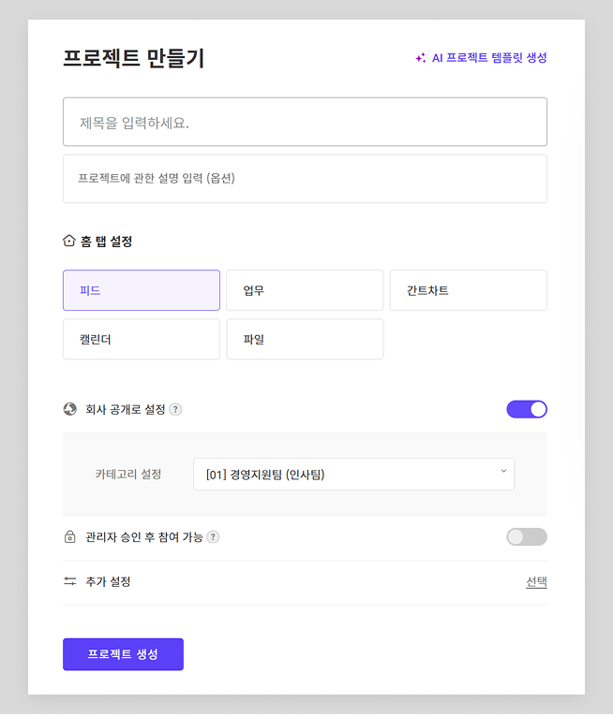Click the AI sparkle icon beside template generation
Screen dimensions: 613x717
[421, 58]
